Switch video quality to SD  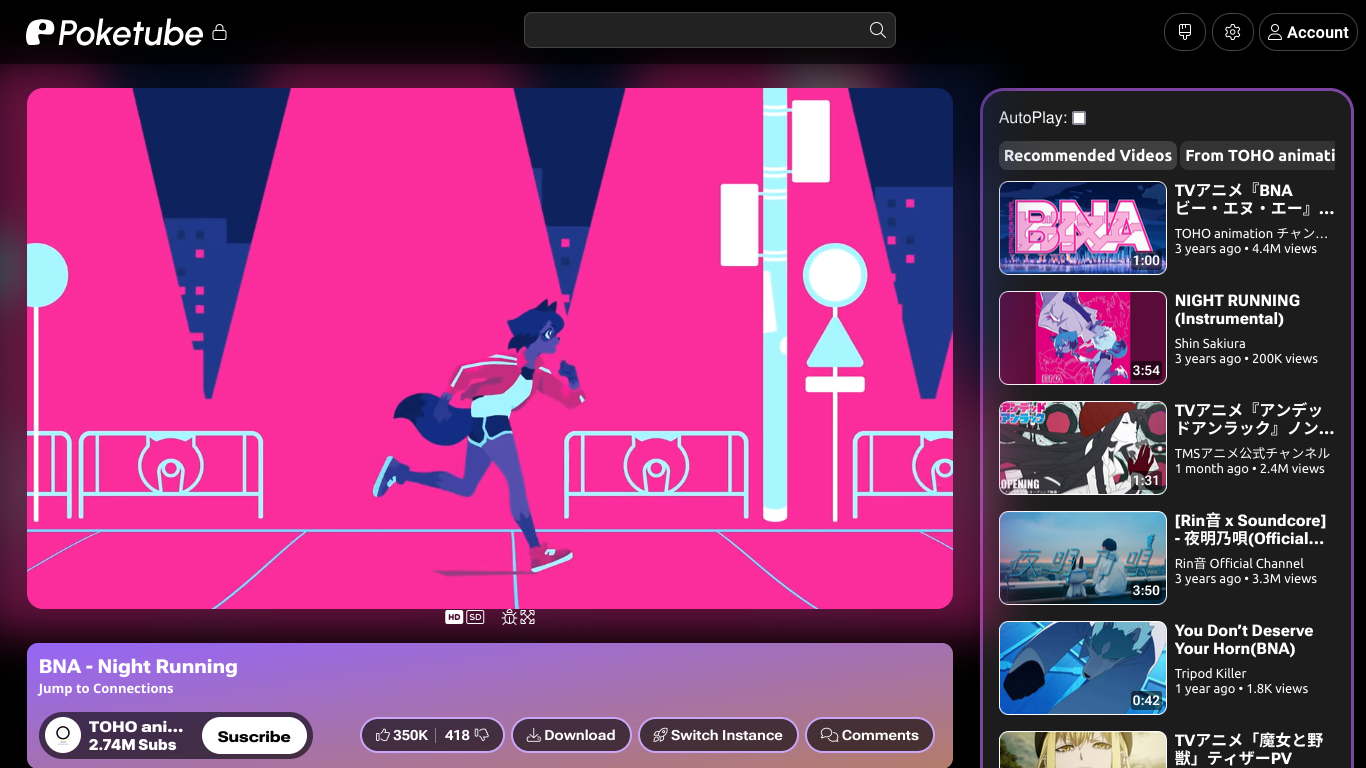pyautogui.click(x=475, y=617)
